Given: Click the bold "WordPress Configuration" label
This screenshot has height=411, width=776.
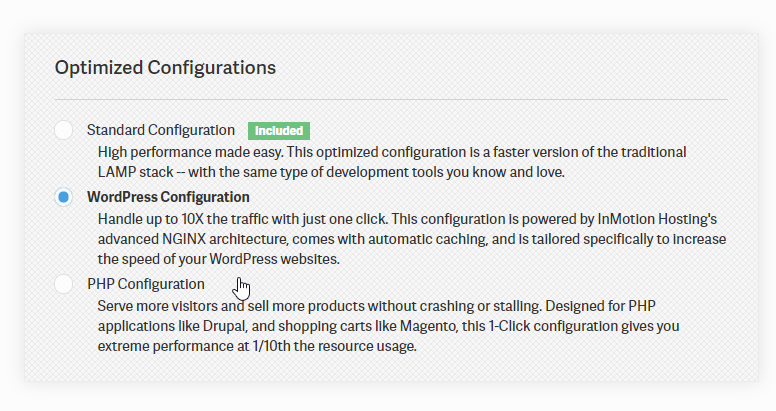Looking at the screenshot, I should click(168, 197).
